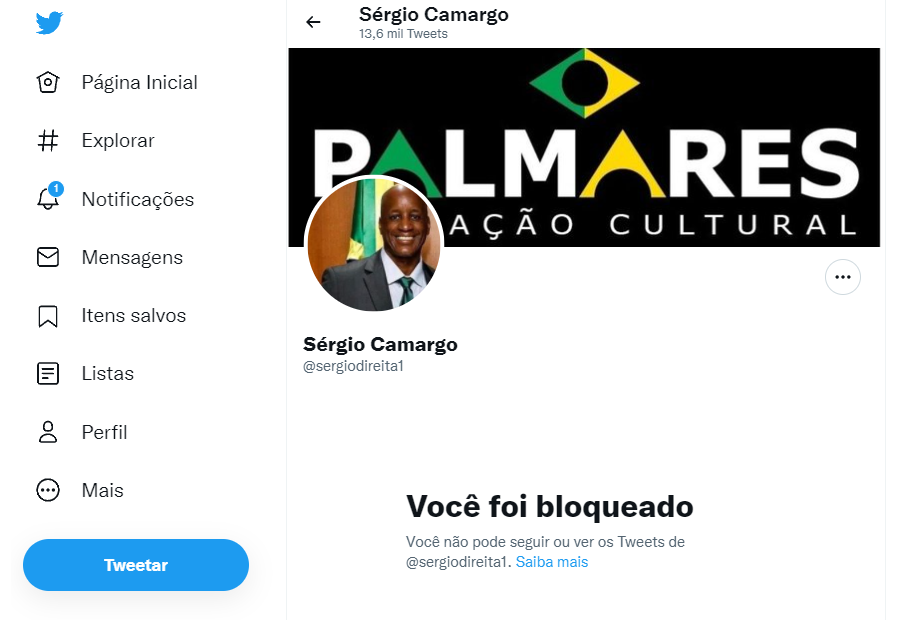The height and width of the screenshot is (620, 912).
Task: Open the Notificações menu label
Action: [138, 199]
